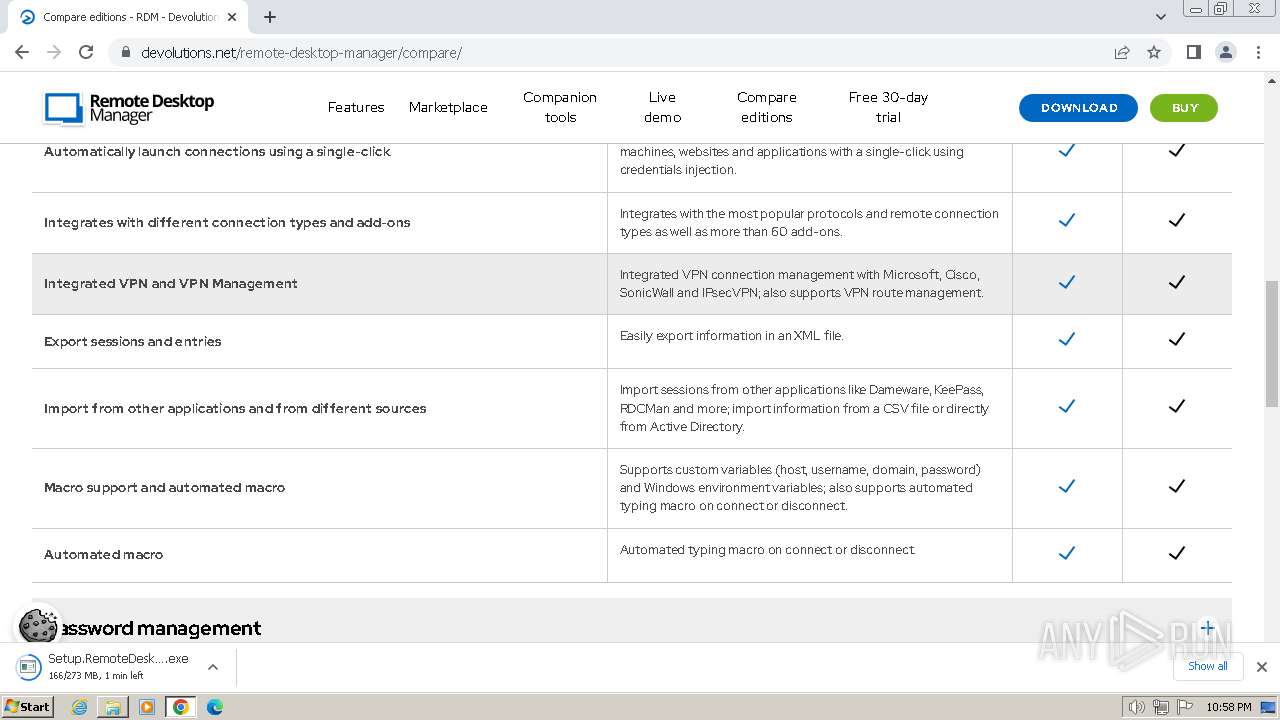Open options for downloaded Setup file

tap(212, 667)
